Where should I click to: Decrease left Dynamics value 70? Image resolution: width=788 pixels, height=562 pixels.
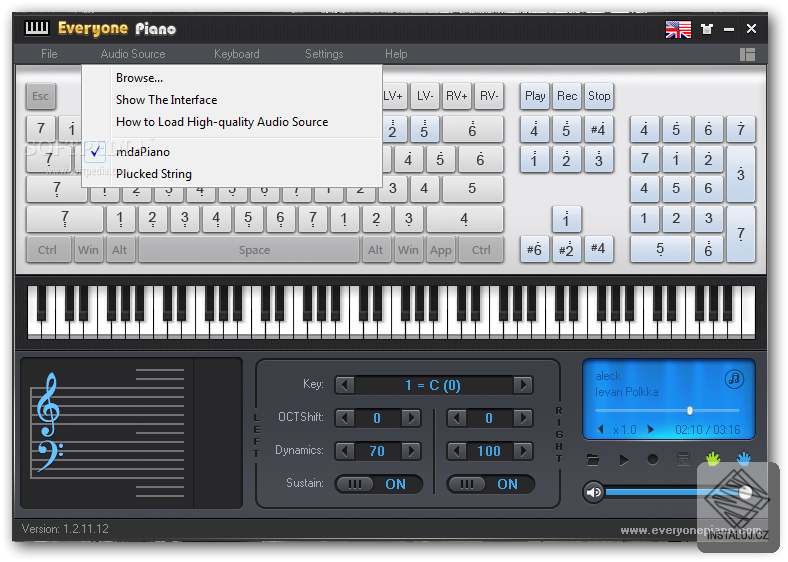[345, 451]
